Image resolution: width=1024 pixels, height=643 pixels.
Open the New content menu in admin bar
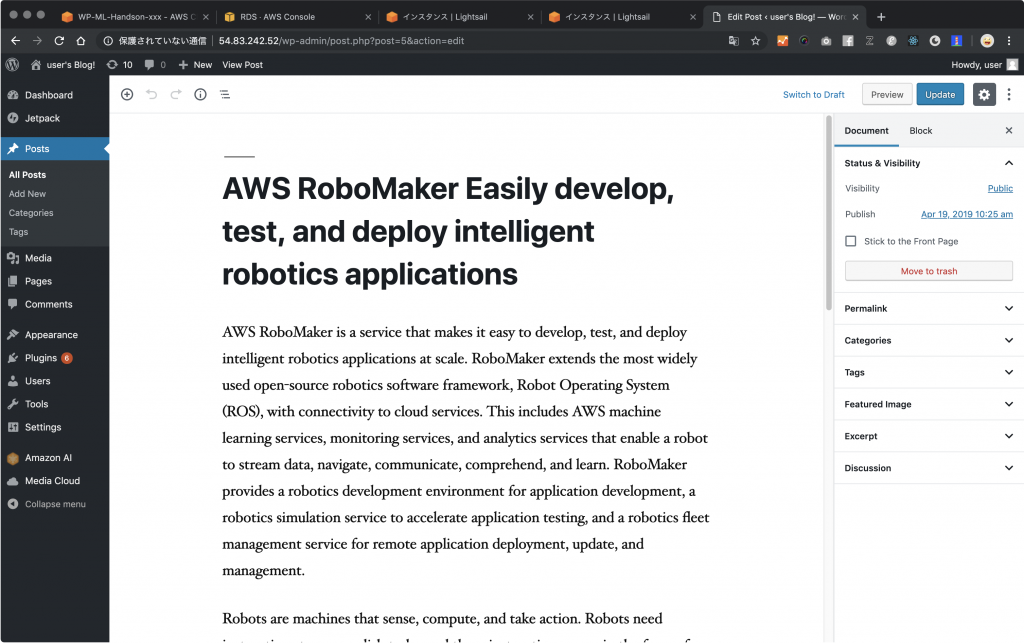click(195, 65)
